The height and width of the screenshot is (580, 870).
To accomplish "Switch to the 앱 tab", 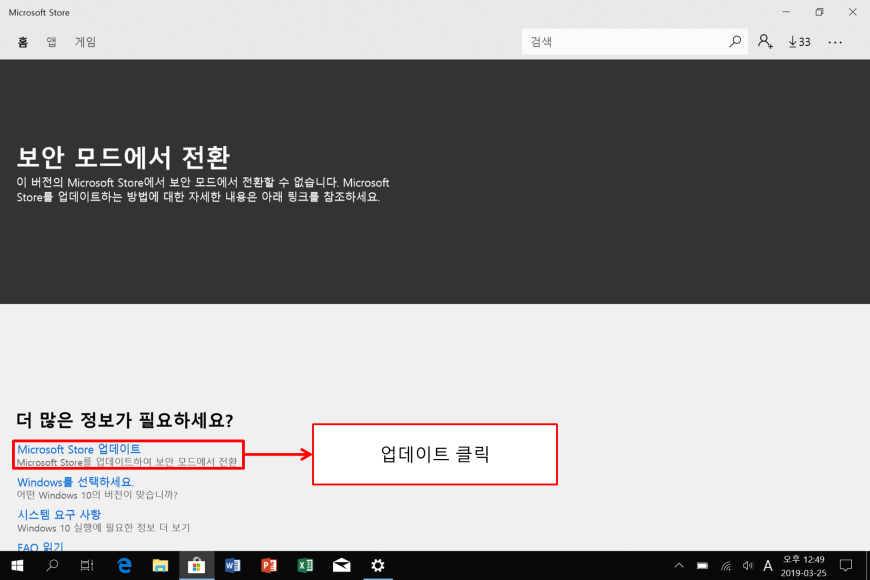I will (x=51, y=42).
